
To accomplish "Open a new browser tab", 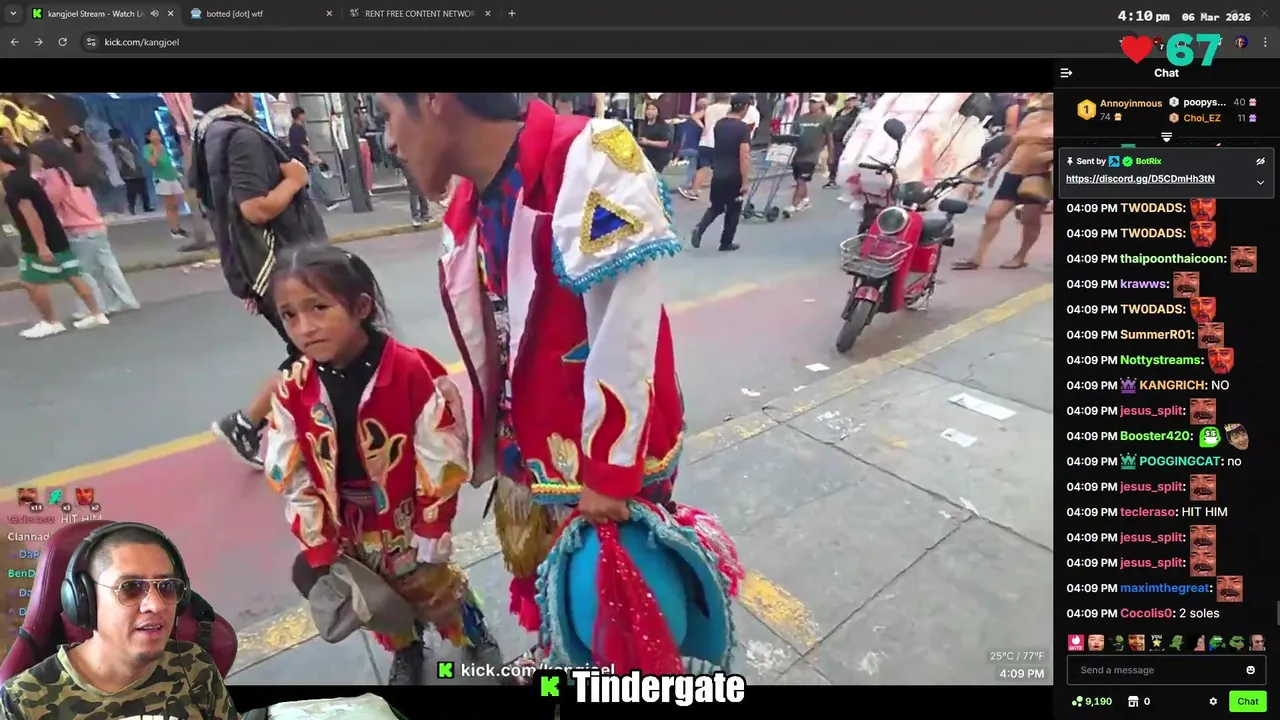I will coord(512,14).
